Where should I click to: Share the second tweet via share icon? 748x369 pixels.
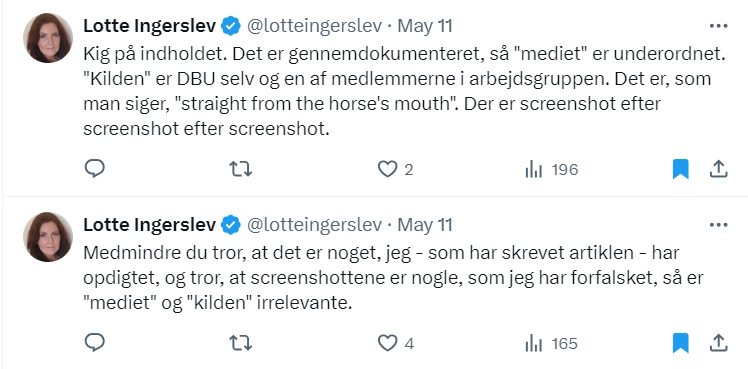pyautogui.click(x=718, y=343)
